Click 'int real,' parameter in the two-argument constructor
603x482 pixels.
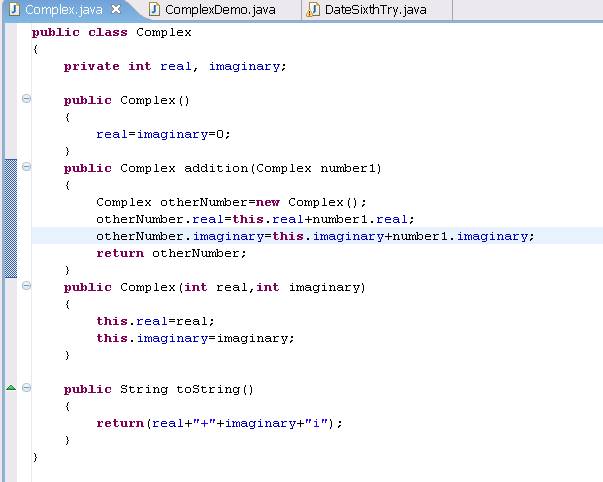coord(220,287)
